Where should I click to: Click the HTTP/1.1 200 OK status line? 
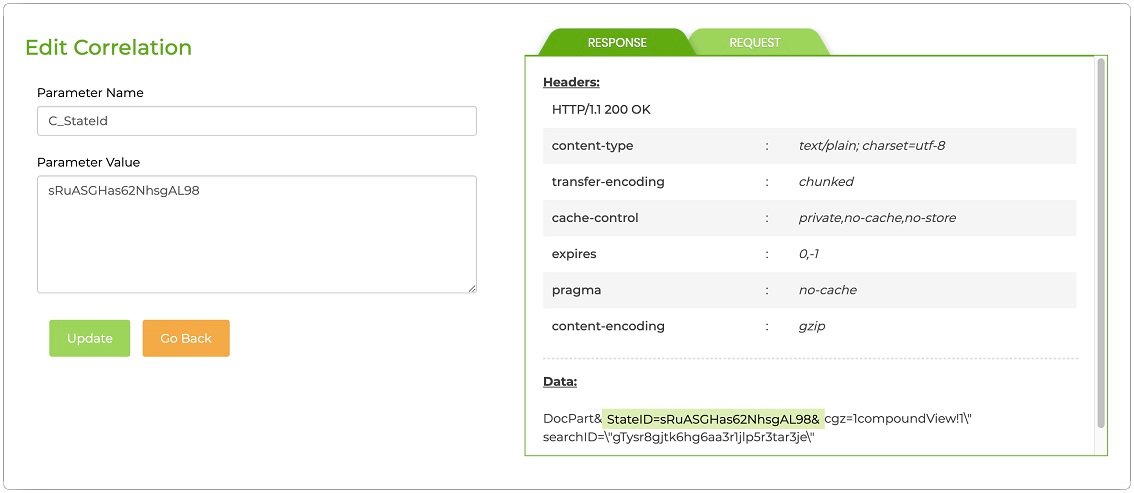coord(601,110)
